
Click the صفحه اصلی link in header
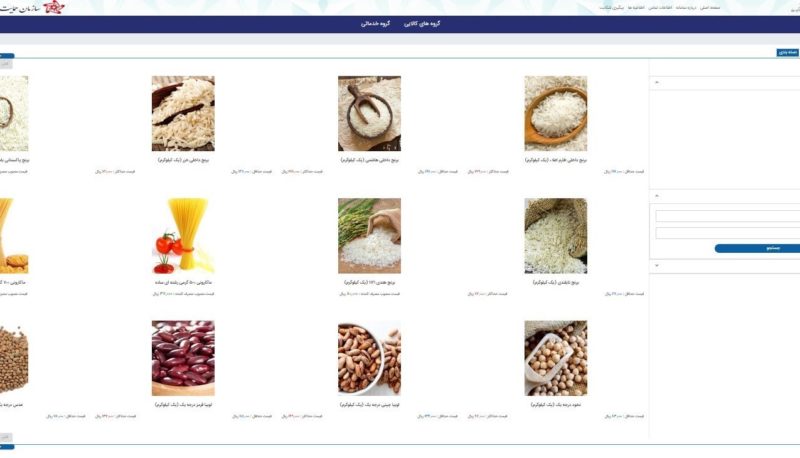(x=710, y=8)
